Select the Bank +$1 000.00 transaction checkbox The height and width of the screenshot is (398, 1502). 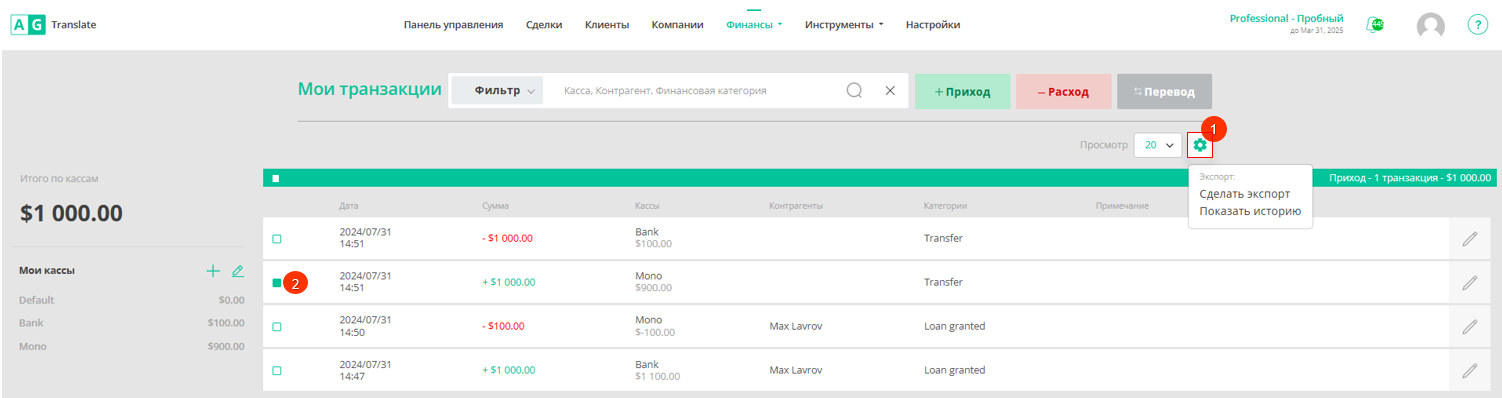277,370
